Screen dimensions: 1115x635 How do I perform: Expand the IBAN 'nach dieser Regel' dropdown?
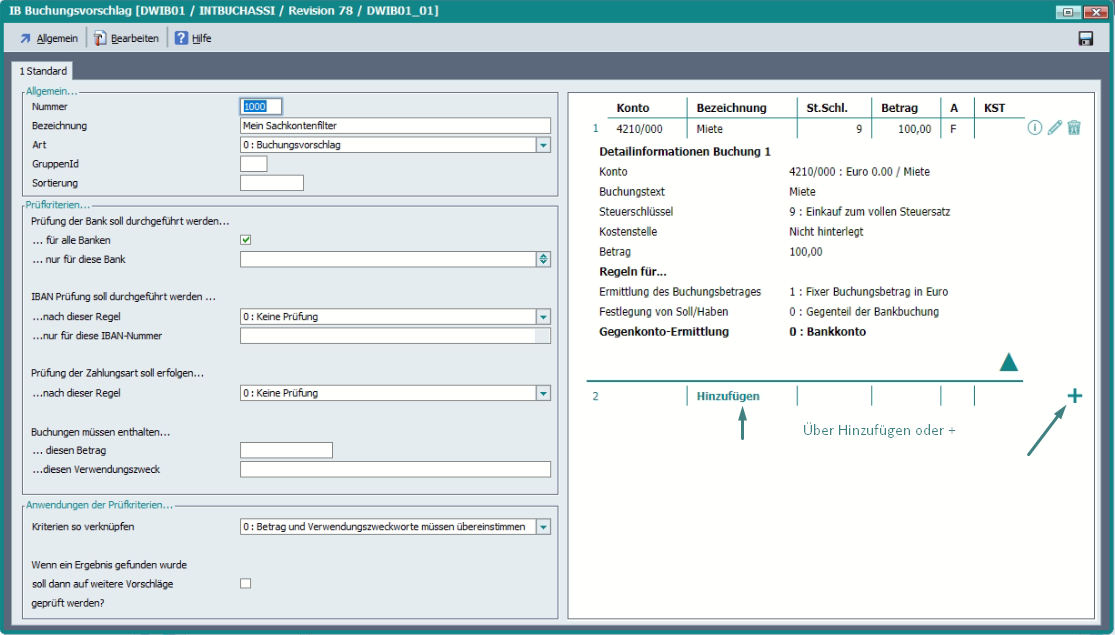pyautogui.click(x=543, y=317)
